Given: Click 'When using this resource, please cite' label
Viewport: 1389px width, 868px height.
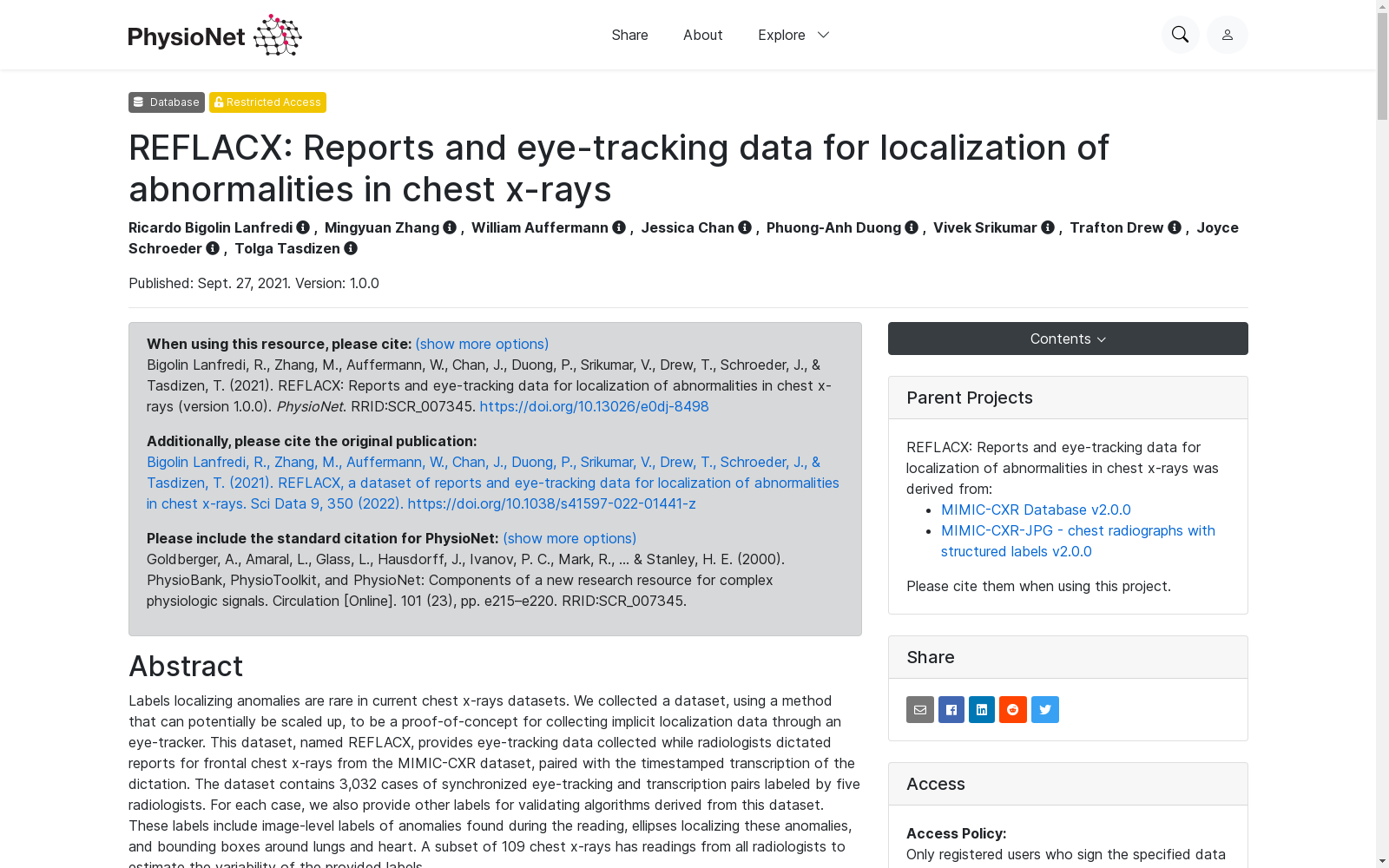Looking at the screenshot, I should click(279, 344).
